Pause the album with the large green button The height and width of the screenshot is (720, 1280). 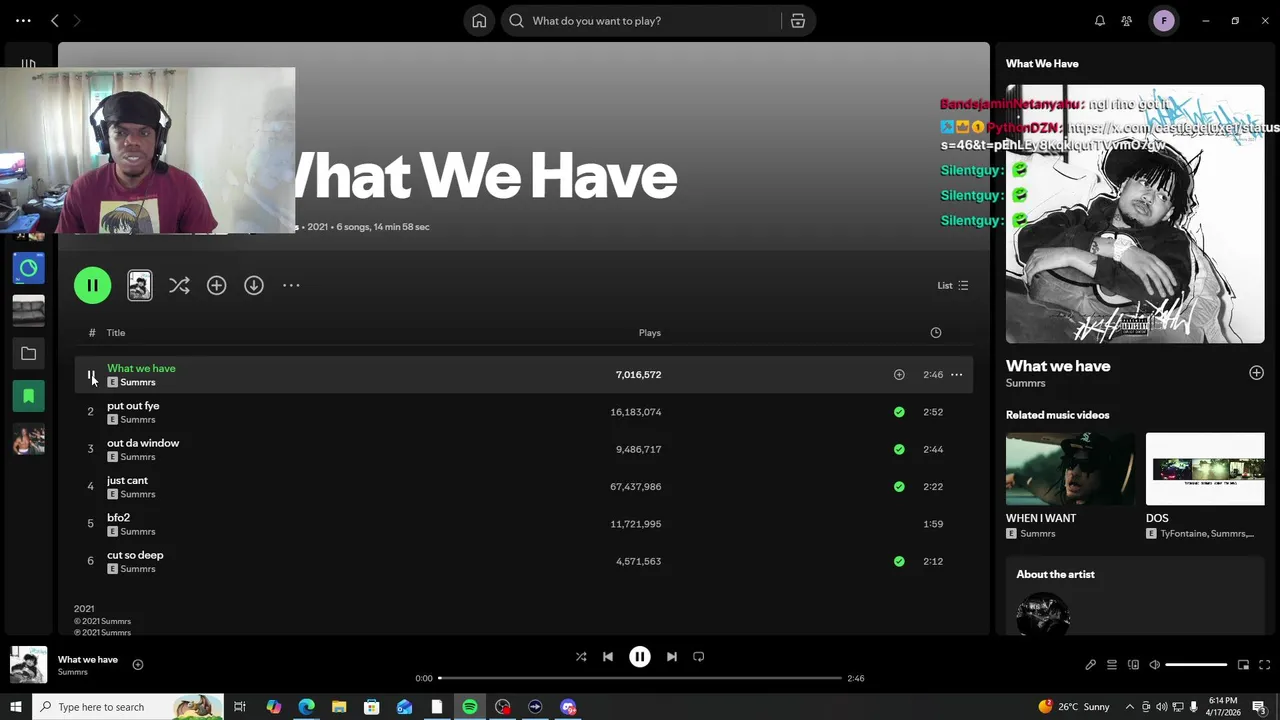click(x=92, y=286)
